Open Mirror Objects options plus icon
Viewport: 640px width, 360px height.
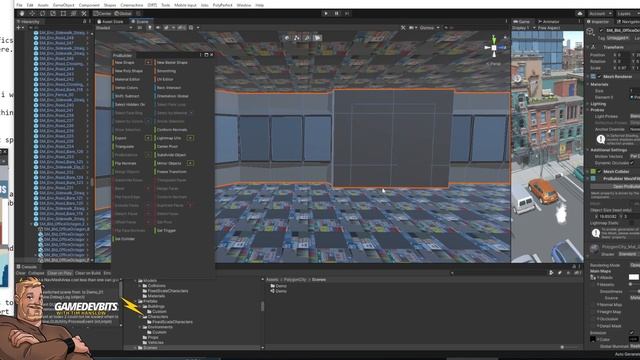click(x=190, y=163)
